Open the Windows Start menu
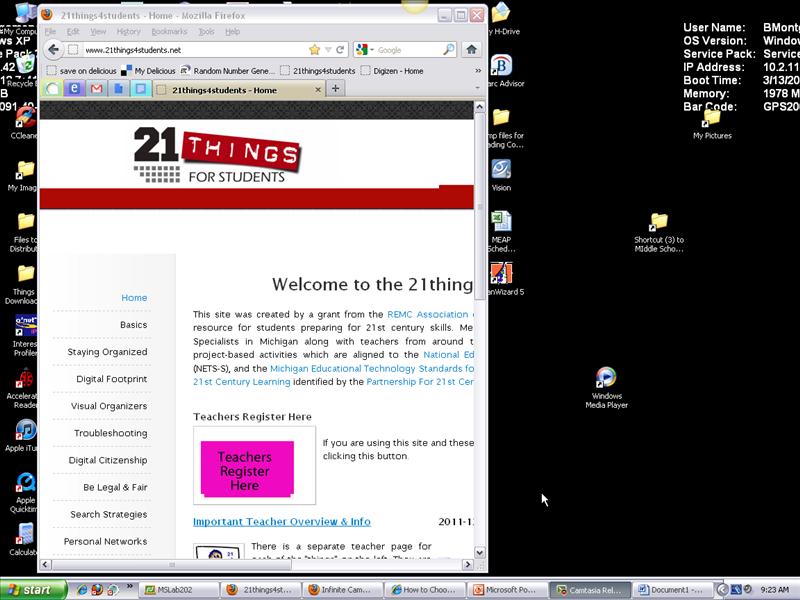 [x=34, y=590]
